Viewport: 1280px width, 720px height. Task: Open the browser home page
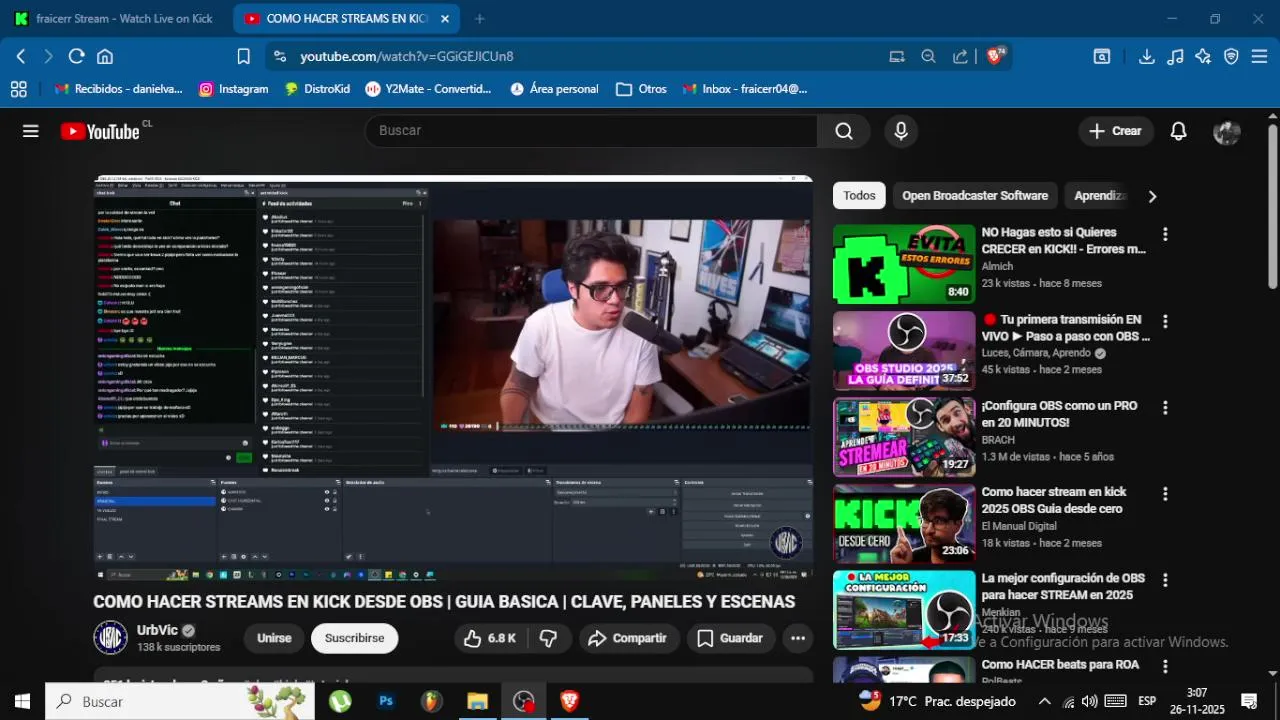(x=105, y=57)
